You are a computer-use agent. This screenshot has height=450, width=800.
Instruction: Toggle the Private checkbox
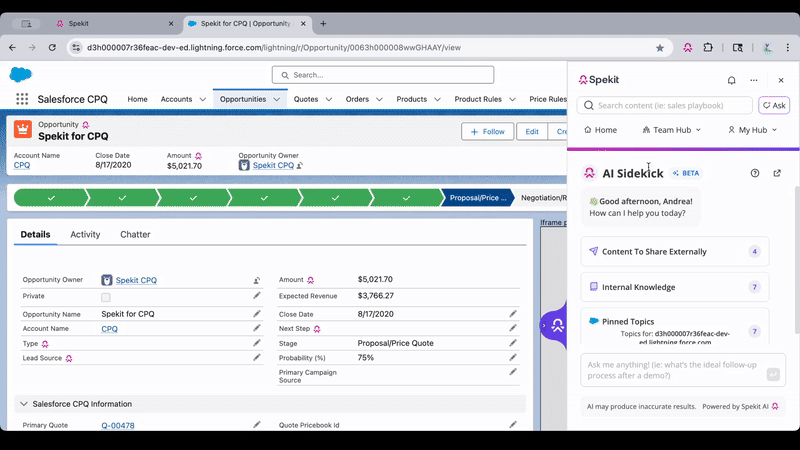106,297
